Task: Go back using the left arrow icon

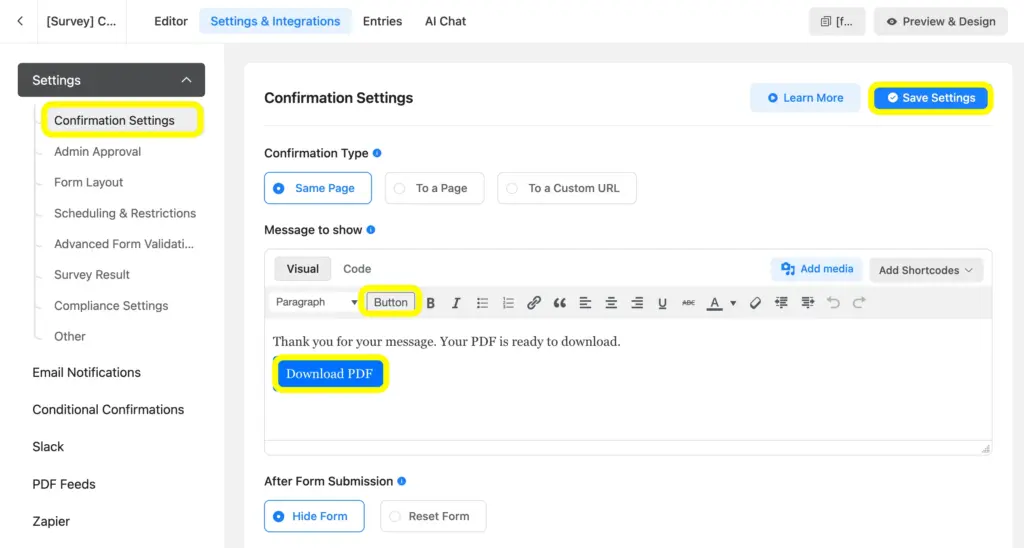Action: tap(20, 21)
